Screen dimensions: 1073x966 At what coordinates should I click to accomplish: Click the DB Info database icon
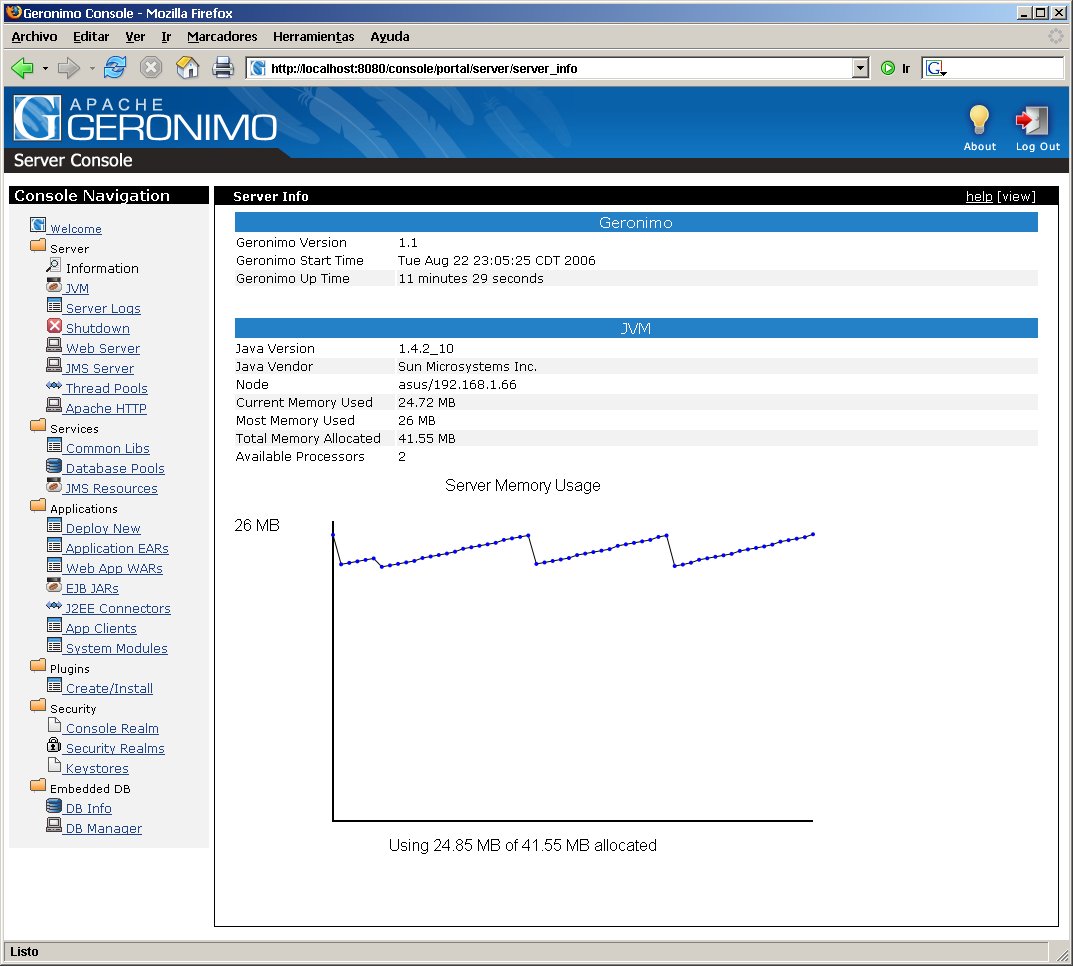tap(54, 805)
